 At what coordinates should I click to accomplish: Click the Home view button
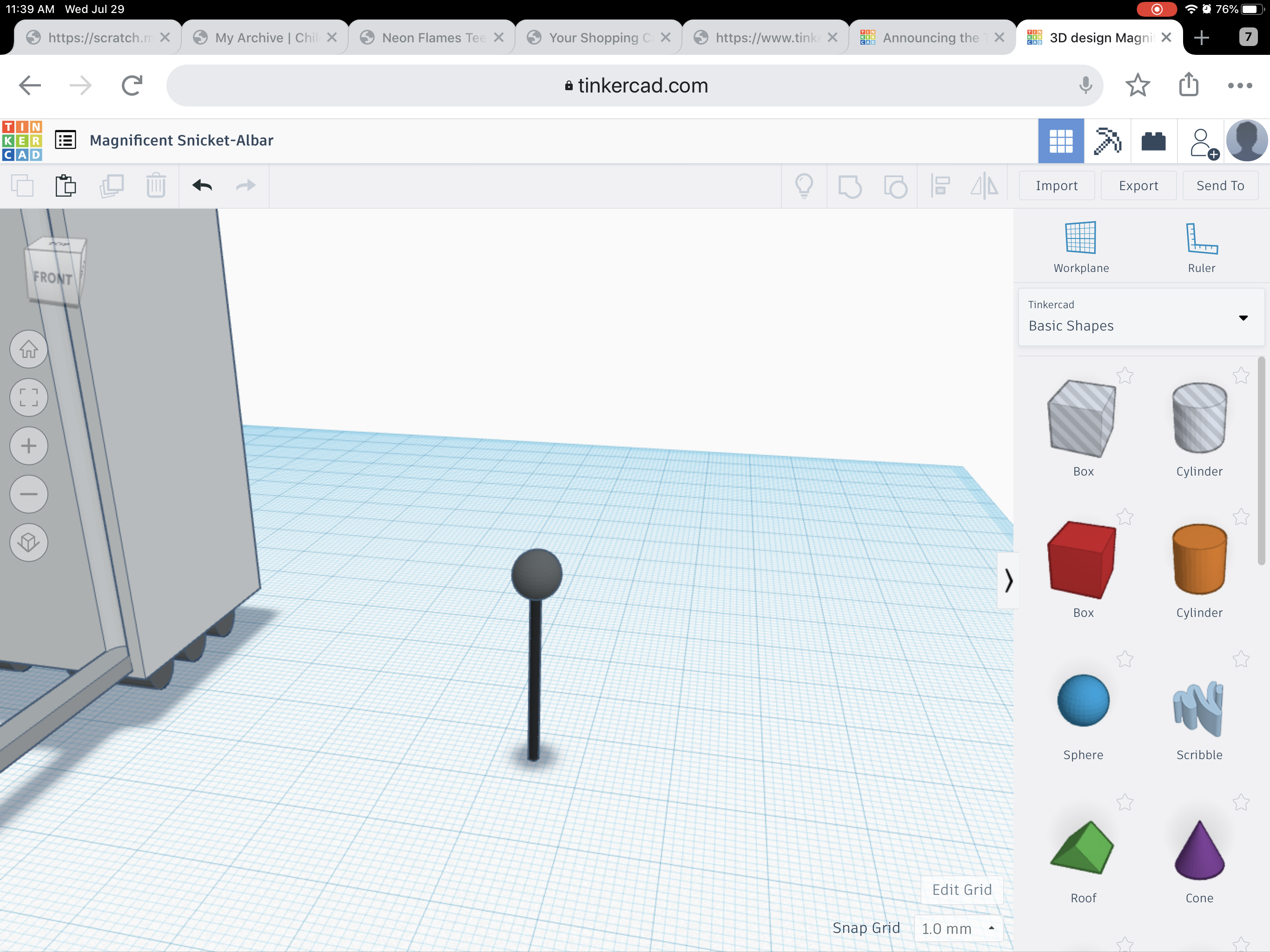29,349
